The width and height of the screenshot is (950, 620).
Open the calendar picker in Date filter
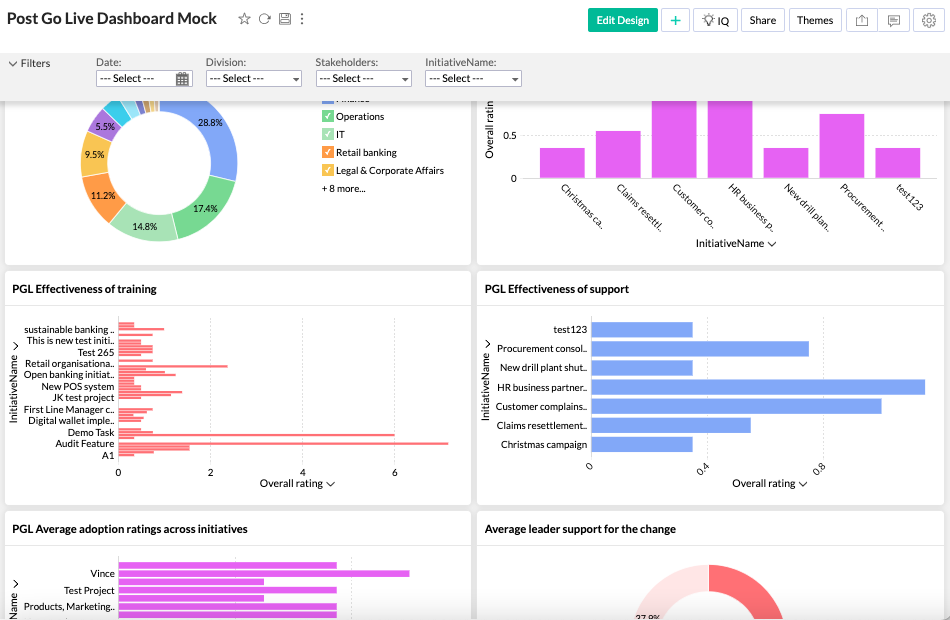[182, 79]
